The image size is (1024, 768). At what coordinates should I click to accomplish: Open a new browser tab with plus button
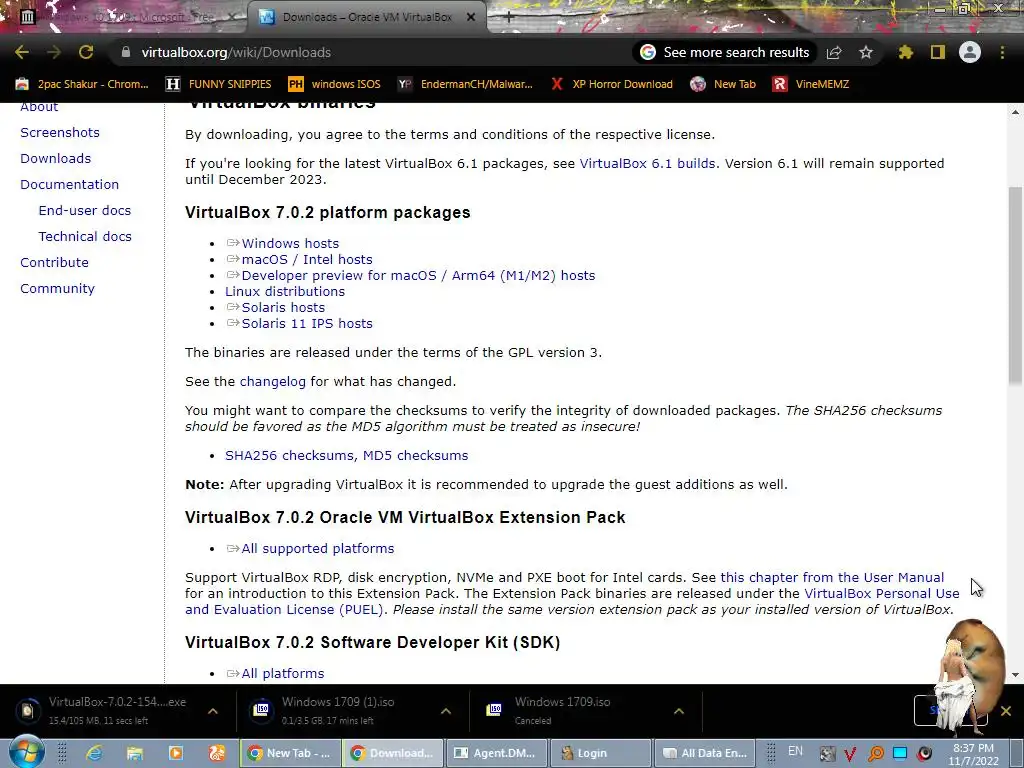click(509, 17)
